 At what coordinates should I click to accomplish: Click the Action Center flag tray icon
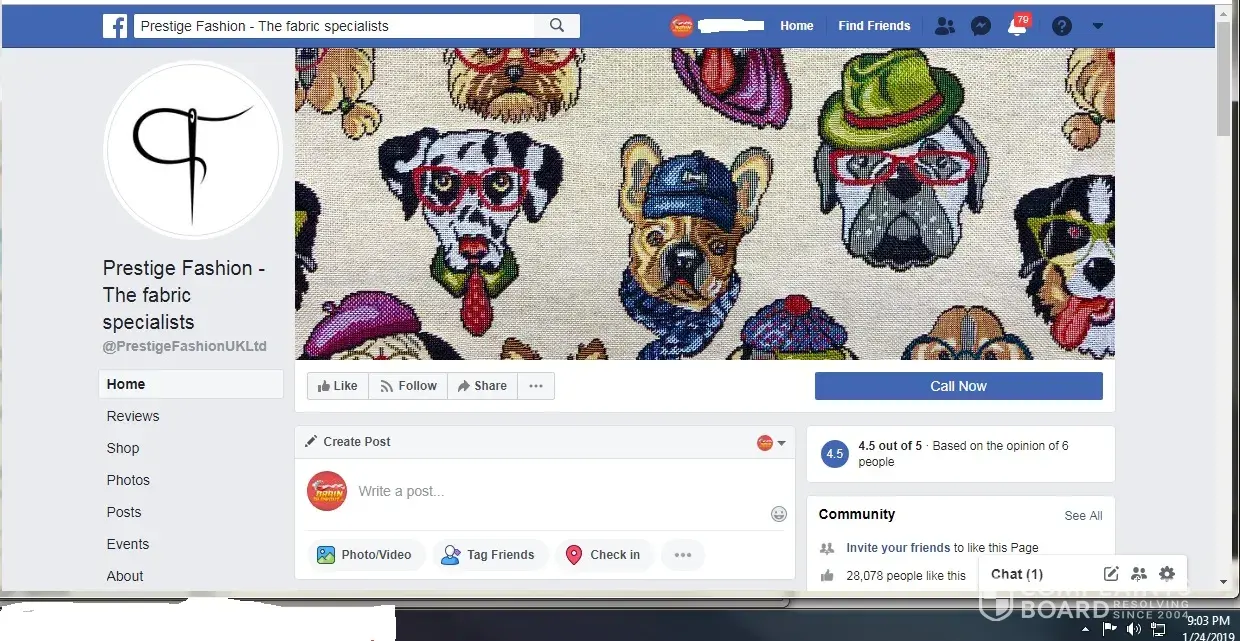[1110, 629]
